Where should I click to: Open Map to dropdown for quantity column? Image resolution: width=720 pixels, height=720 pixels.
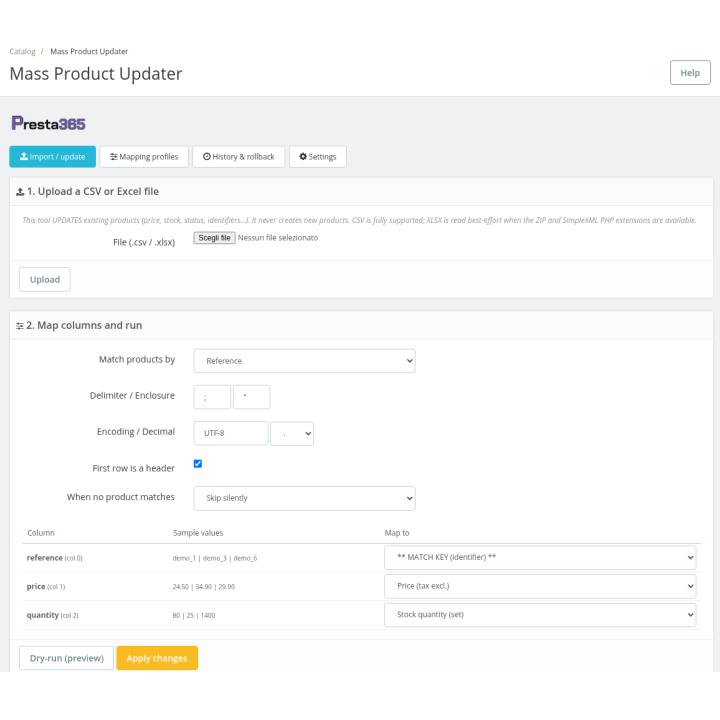(540, 615)
